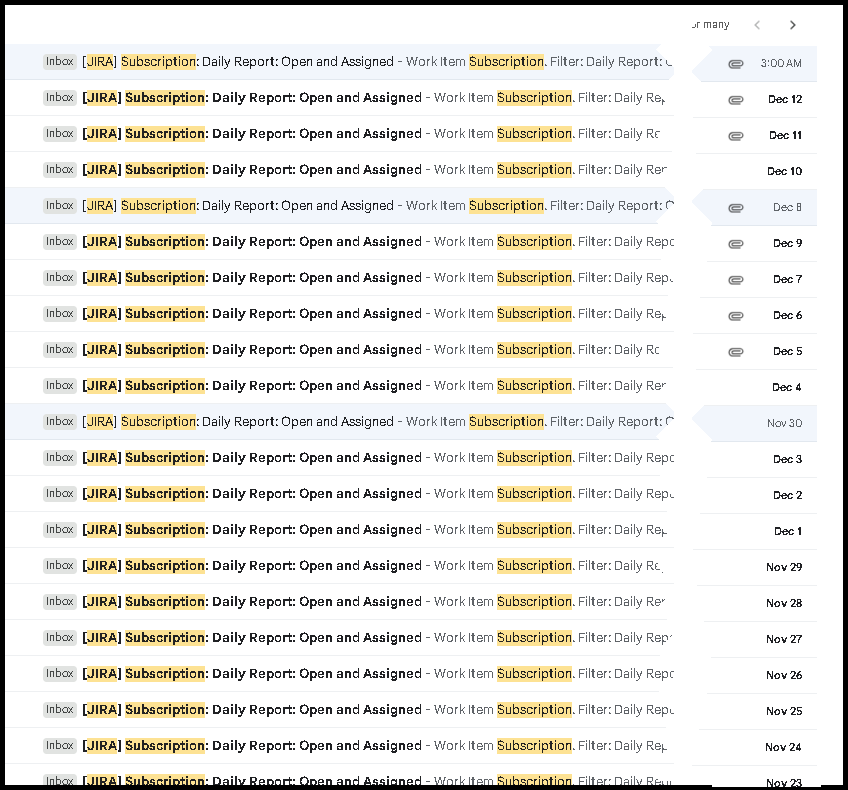Open the JIRA report email from Nov 29
The width and height of the screenshot is (848, 790).
coord(411,566)
